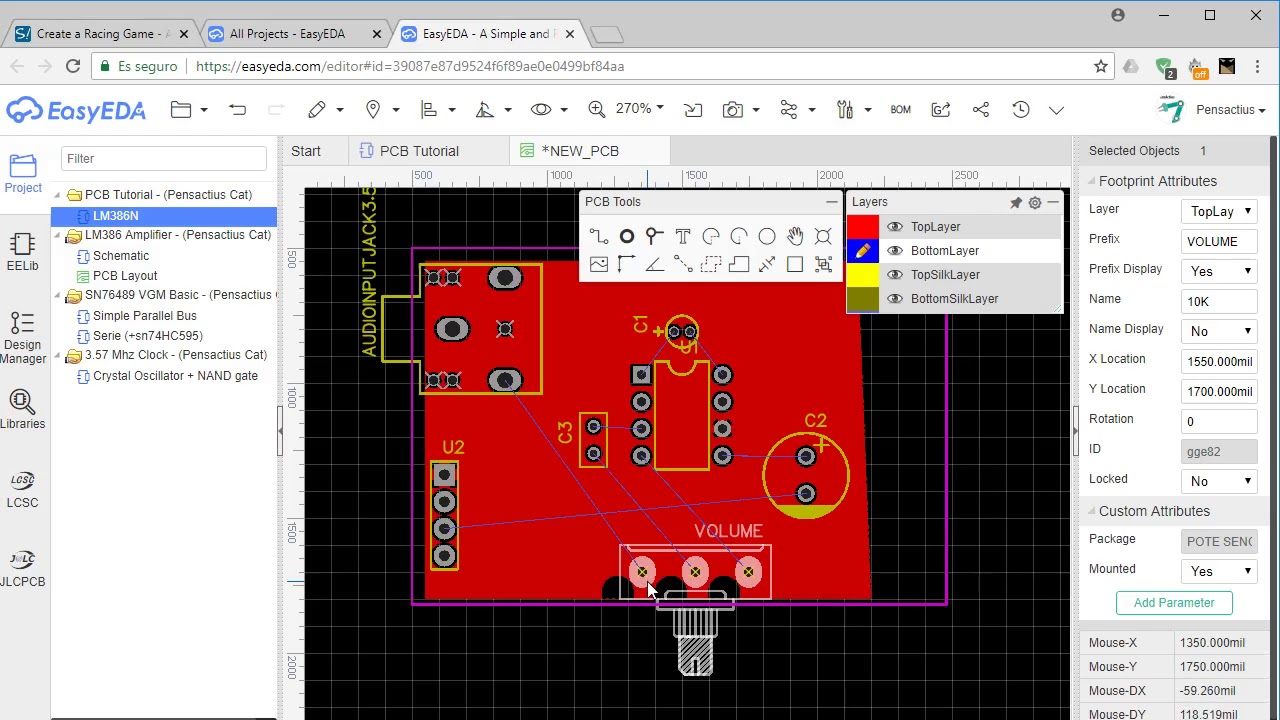Screen dimensions: 1280x720
Task: Open the Pensactius user account dropdown
Action: 1230,110
